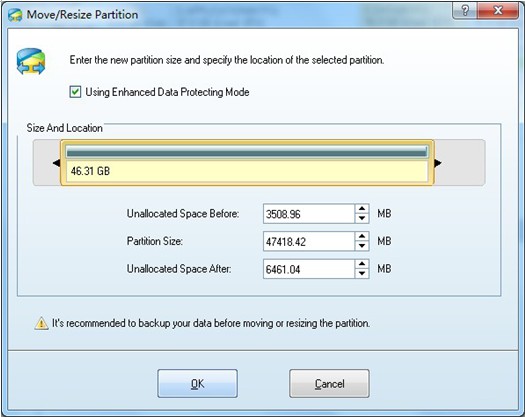Increase Unallocated Space Before value with up arrow
The width and height of the screenshot is (525, 417).
pos(362,209)
